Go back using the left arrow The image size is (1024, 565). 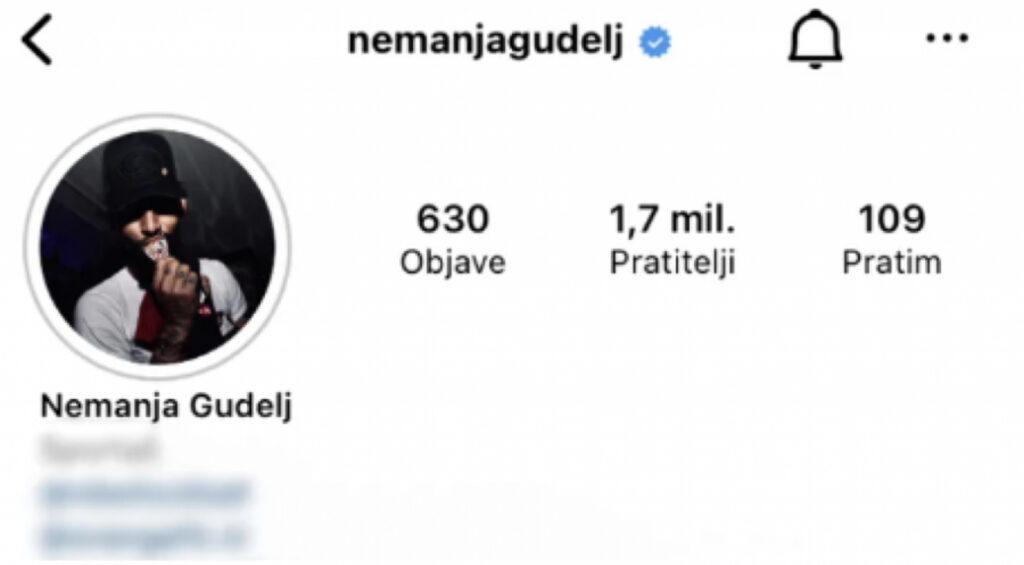37,40
